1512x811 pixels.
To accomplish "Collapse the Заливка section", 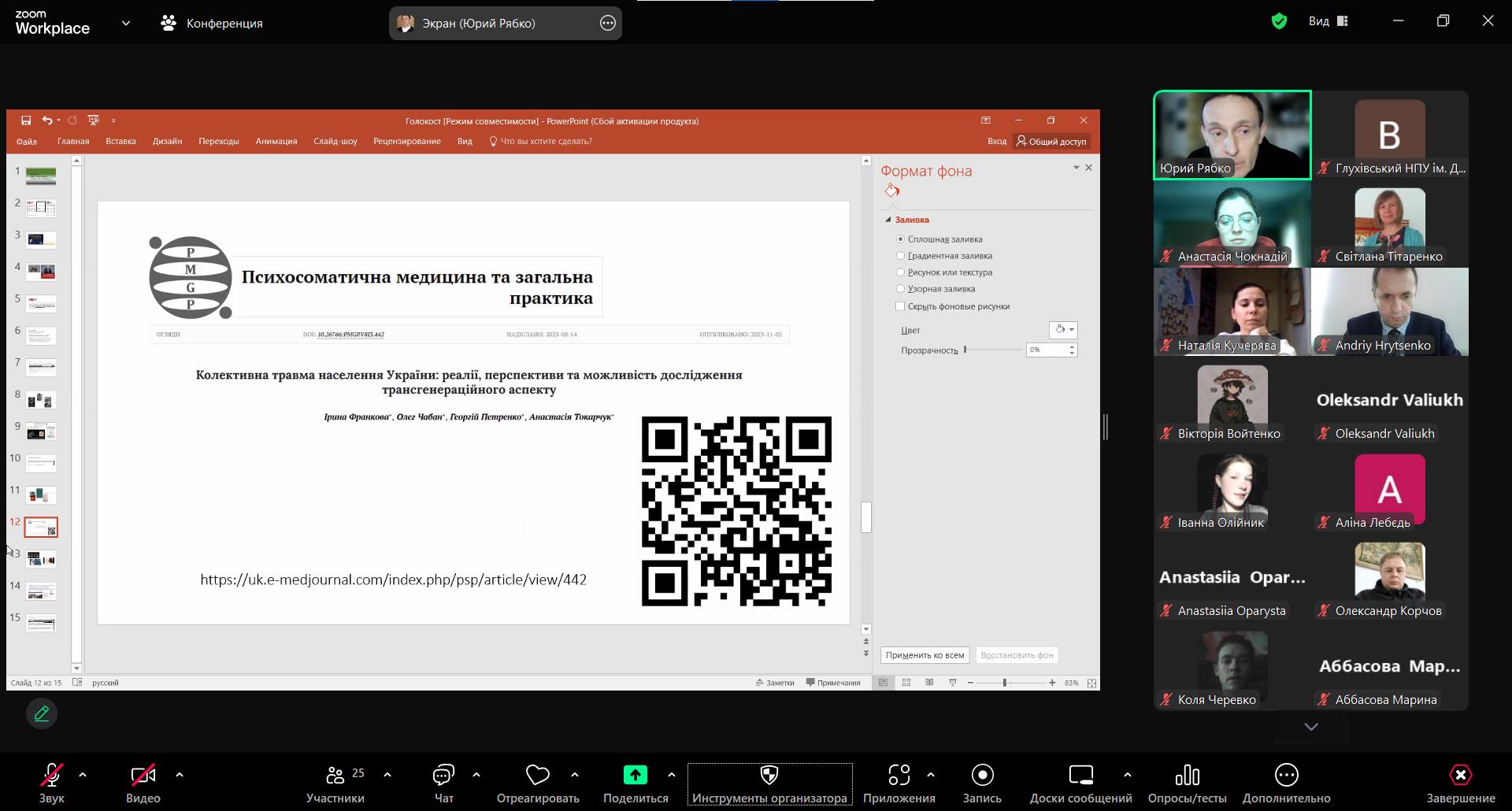I will coord(888,220).
